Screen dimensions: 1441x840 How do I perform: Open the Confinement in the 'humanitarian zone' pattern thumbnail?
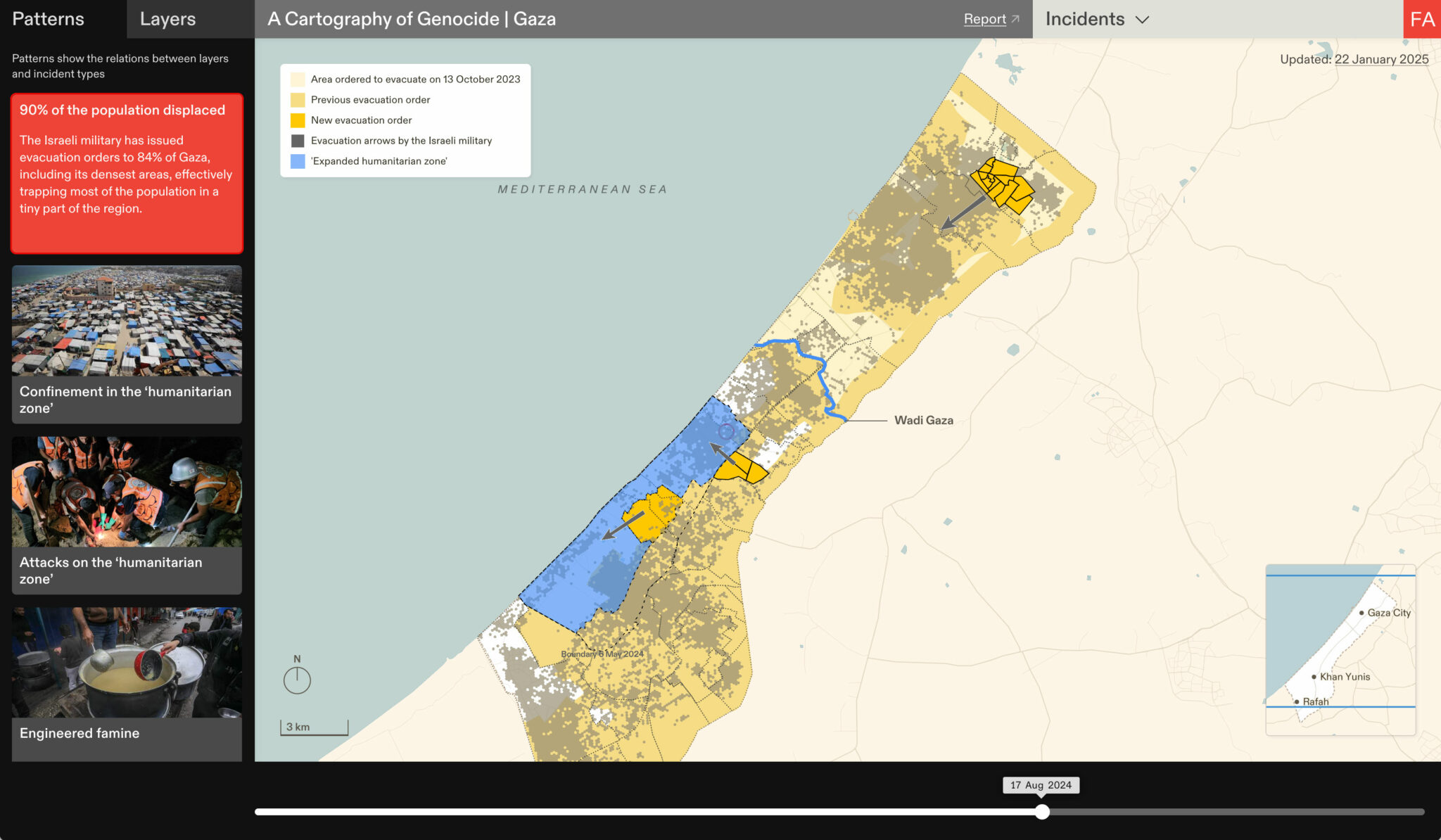click(127, 321)
